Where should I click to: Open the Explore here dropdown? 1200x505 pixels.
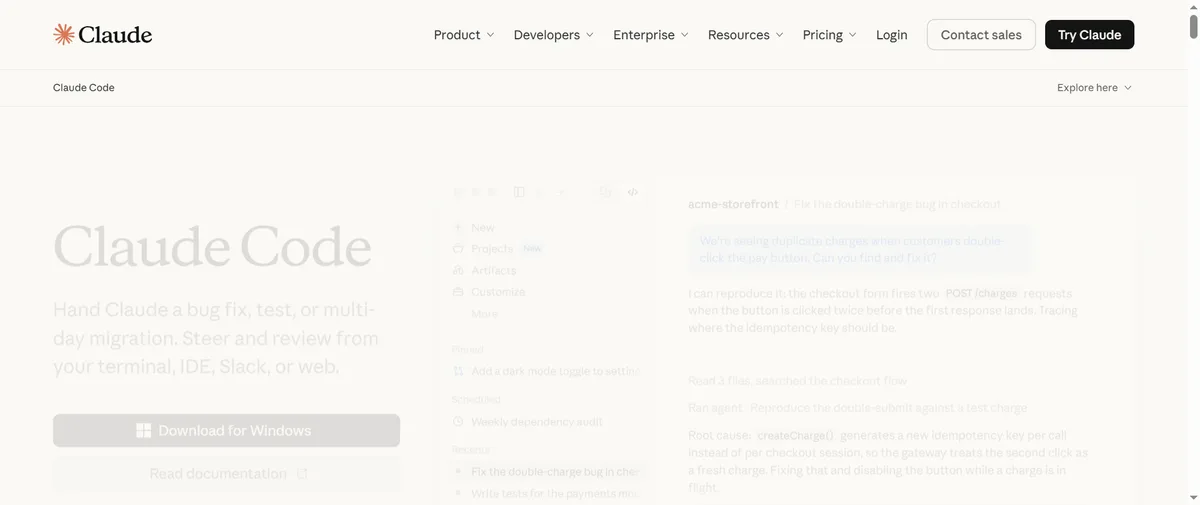(1094, 88)
